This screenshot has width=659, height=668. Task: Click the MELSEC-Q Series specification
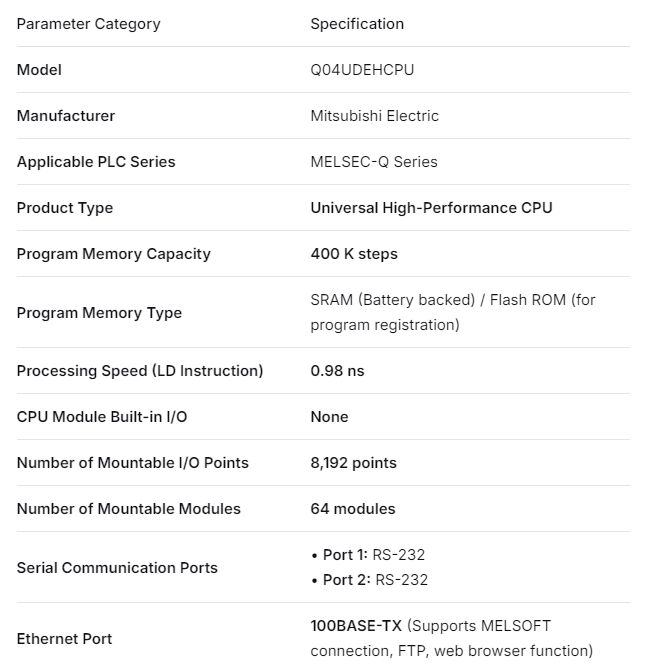click(373, 162)
